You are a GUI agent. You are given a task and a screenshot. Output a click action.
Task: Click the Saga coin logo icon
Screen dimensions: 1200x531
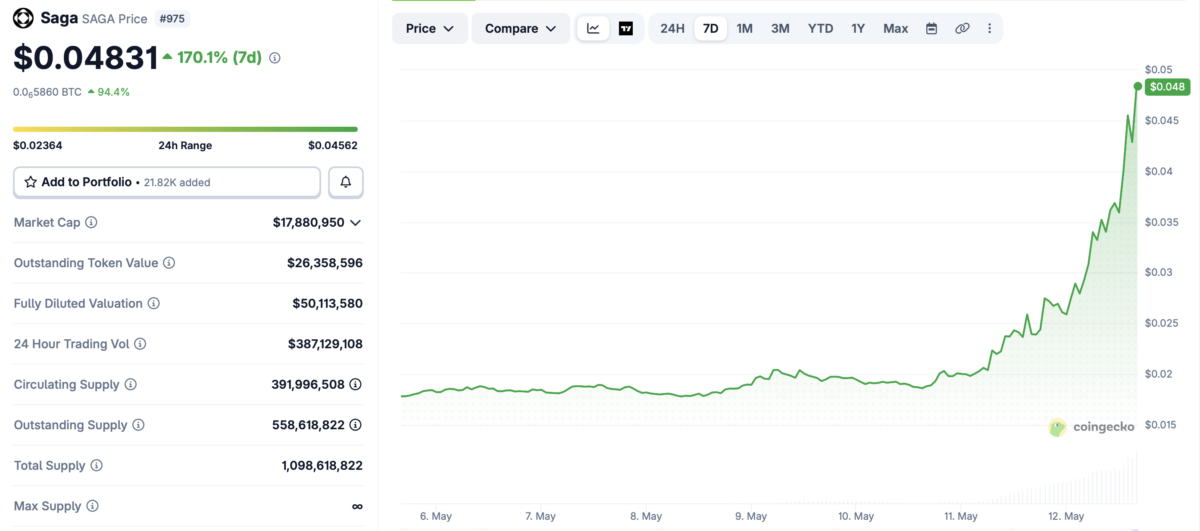click(x=23, y=18)
